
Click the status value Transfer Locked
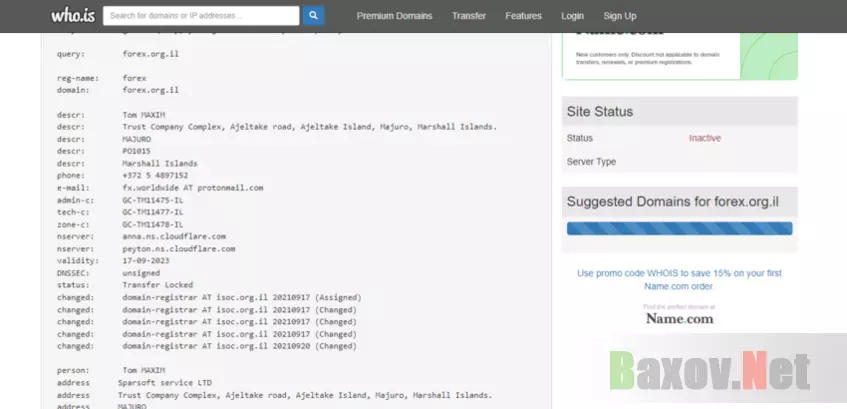pyautogui.click(x=157, y=285)
